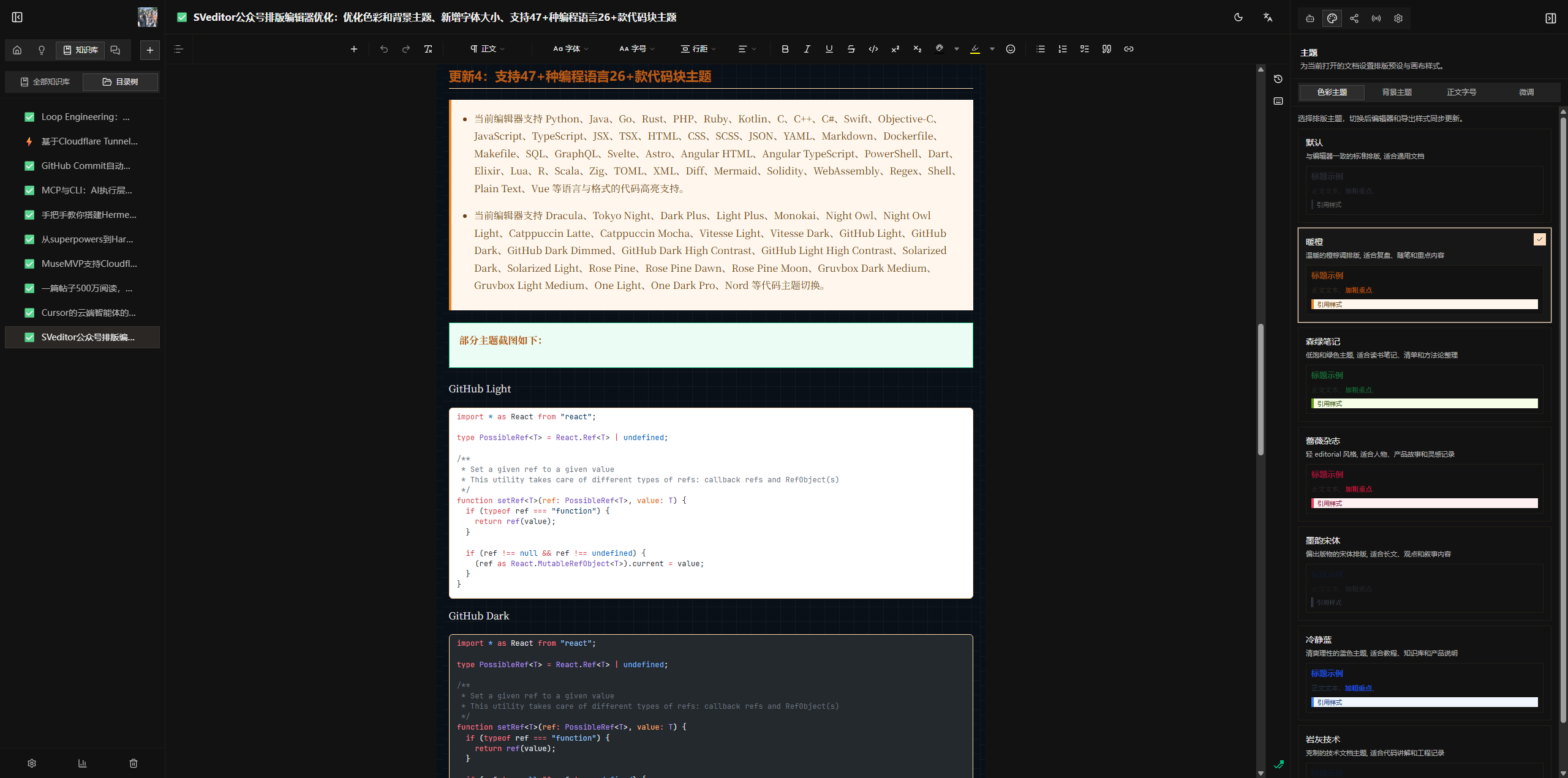Insert a bulleted list
The width and height of the screenshot is (1568, 778).
pyautogui.click(x=1041, y=49)
